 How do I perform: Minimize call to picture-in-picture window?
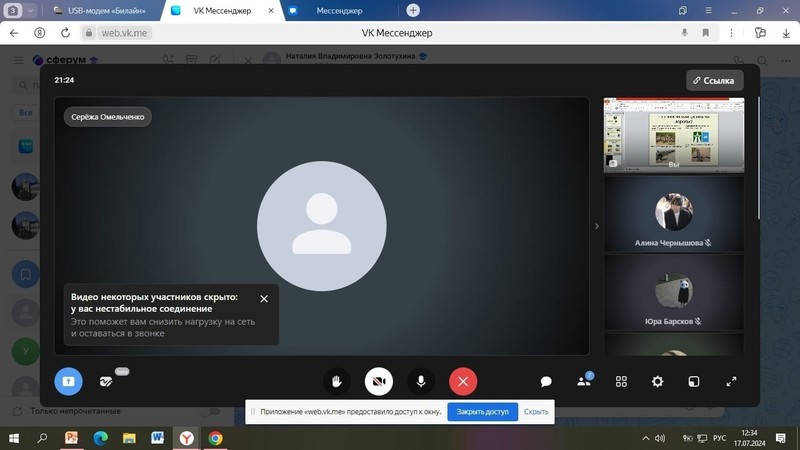click(694, 381)
